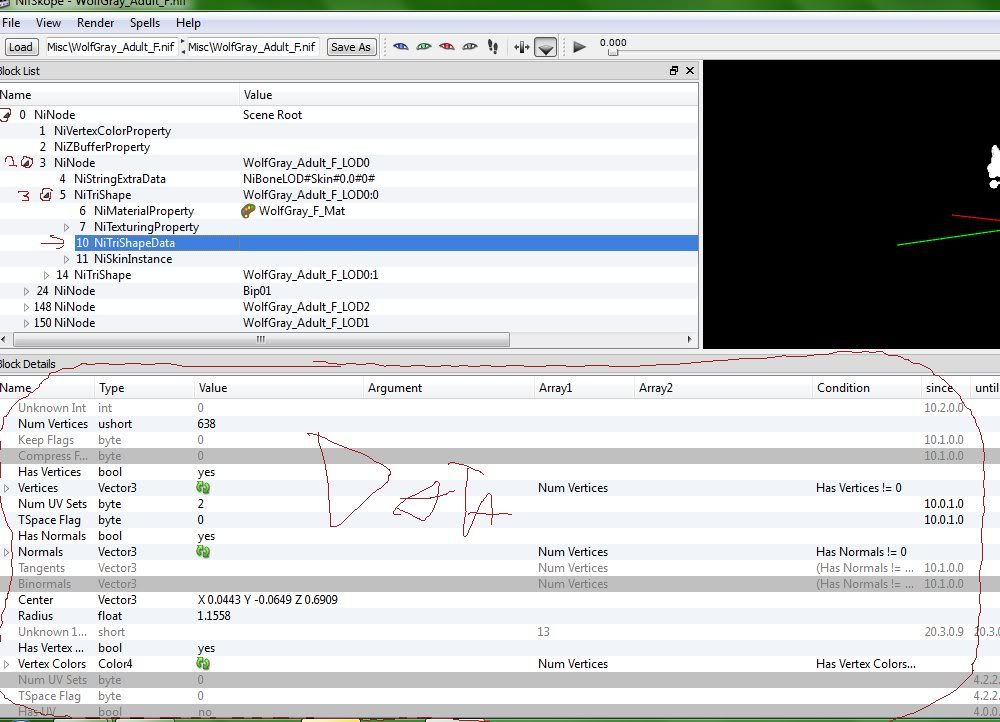Float the Block List panel

click(674, 71)
